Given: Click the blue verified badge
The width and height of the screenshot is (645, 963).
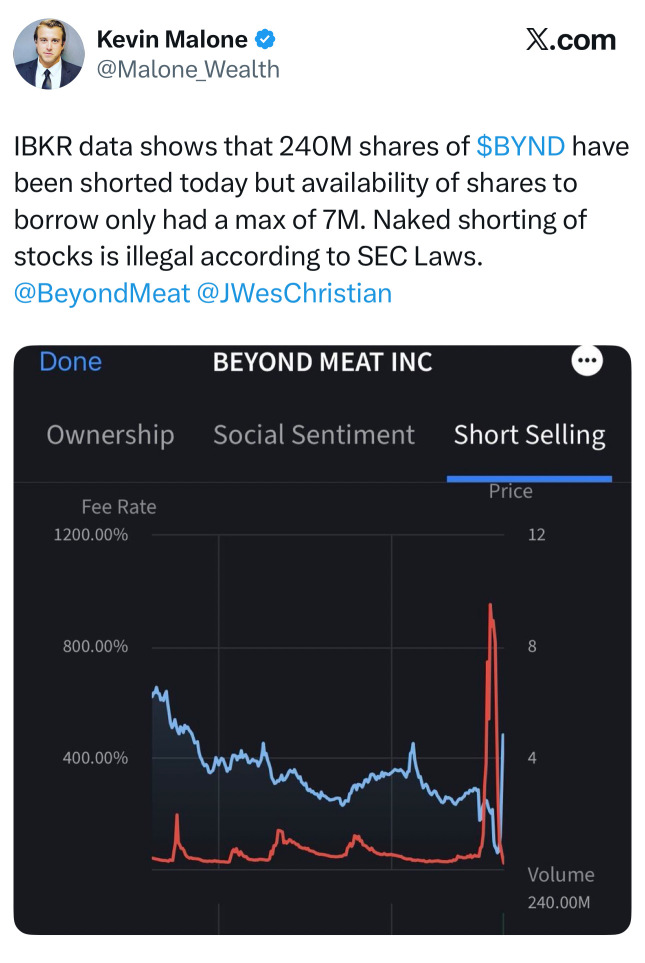Looking at the screenshot, I should pos(265,39).
